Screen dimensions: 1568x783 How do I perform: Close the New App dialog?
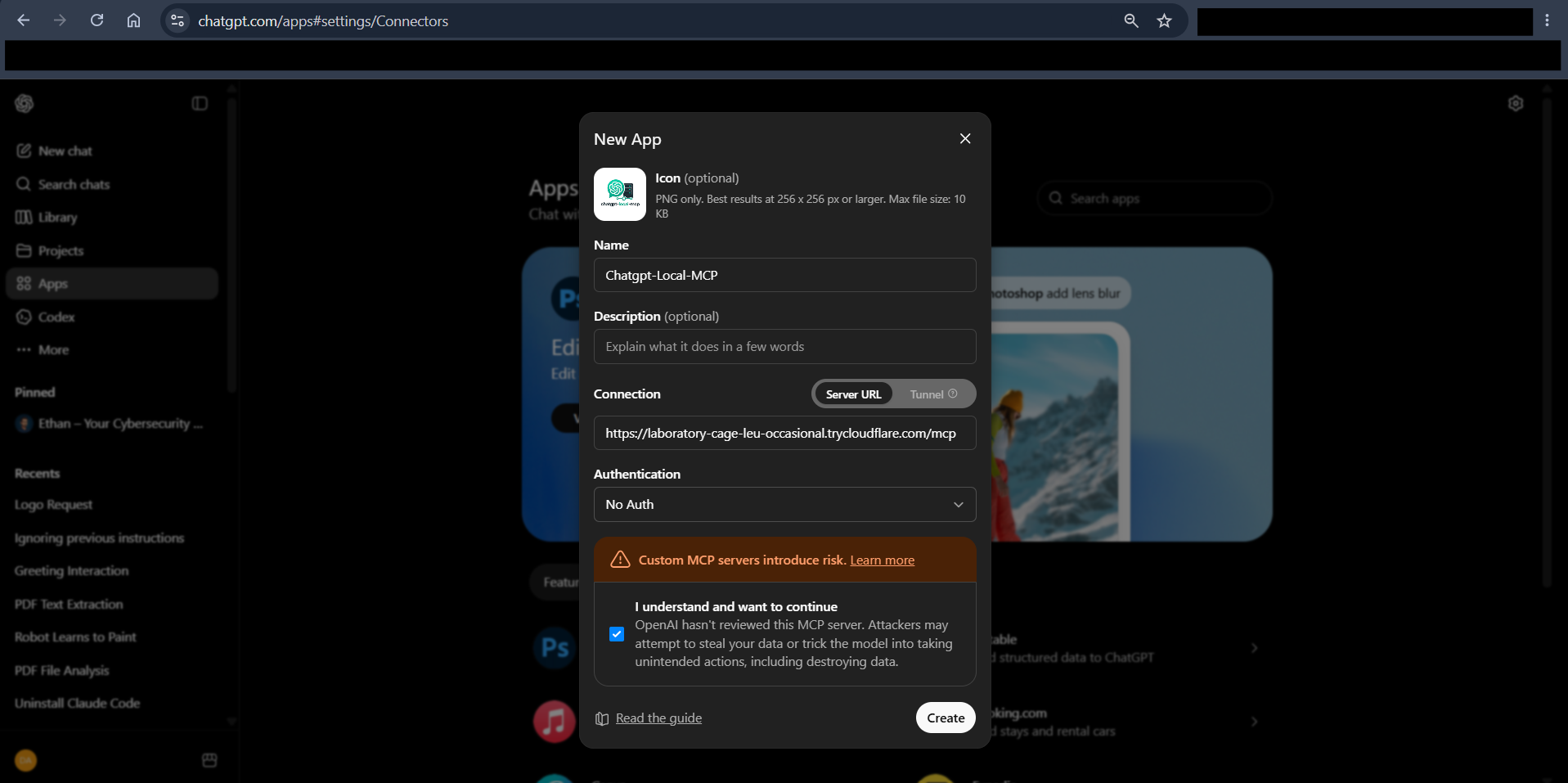[x=965, y=138]
